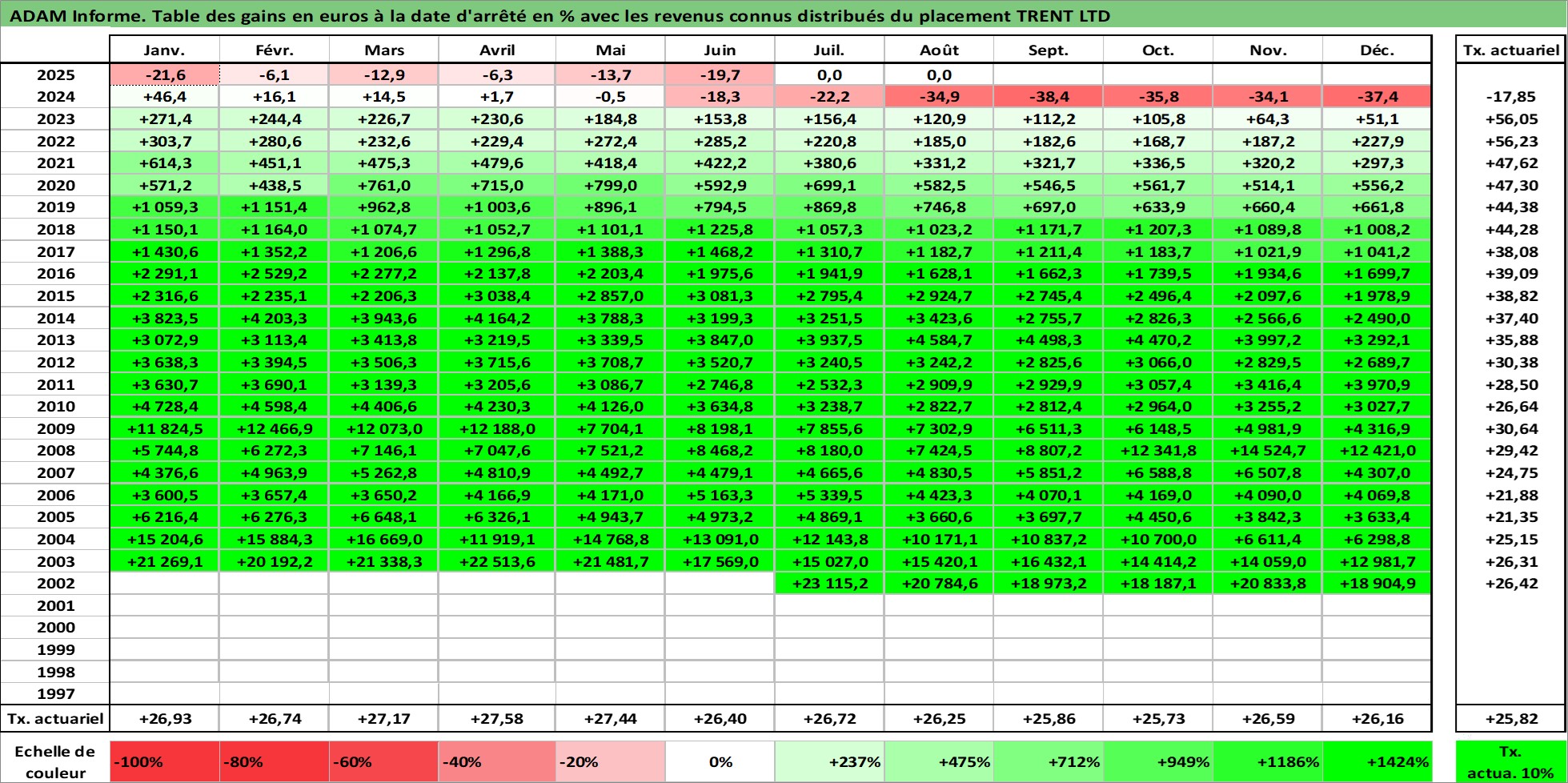This screenshot has height=783, width=1568.
Task: Select cell +1 151,4 in the 2019 row
Action: (275, 207)
